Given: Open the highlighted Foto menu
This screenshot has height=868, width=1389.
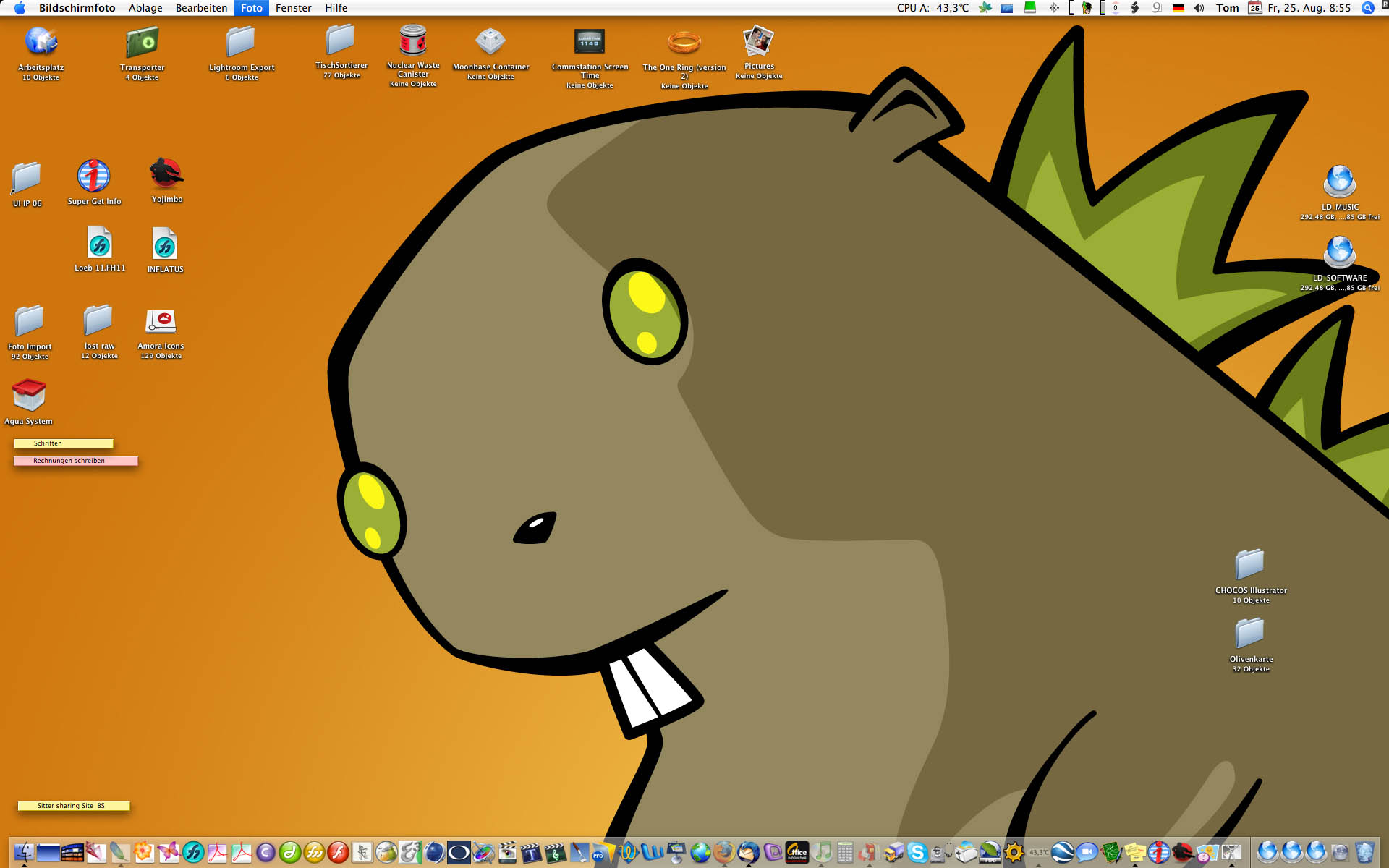Looking at the screenshot, I should coord(252,8).
